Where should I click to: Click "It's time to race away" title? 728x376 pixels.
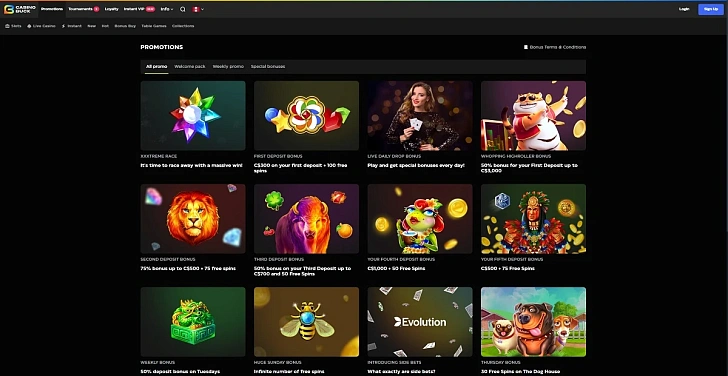[x=191, y=165]
